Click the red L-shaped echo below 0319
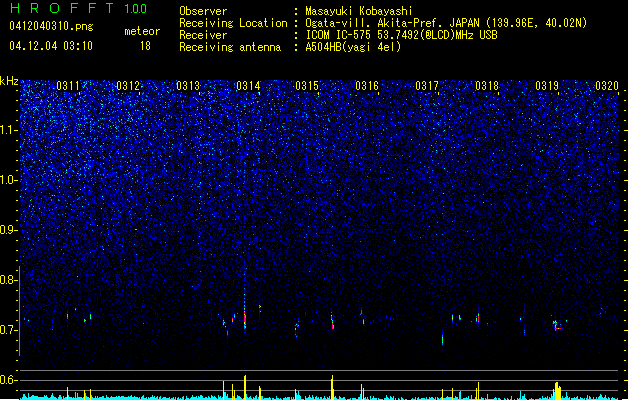 tap(557, 325)
